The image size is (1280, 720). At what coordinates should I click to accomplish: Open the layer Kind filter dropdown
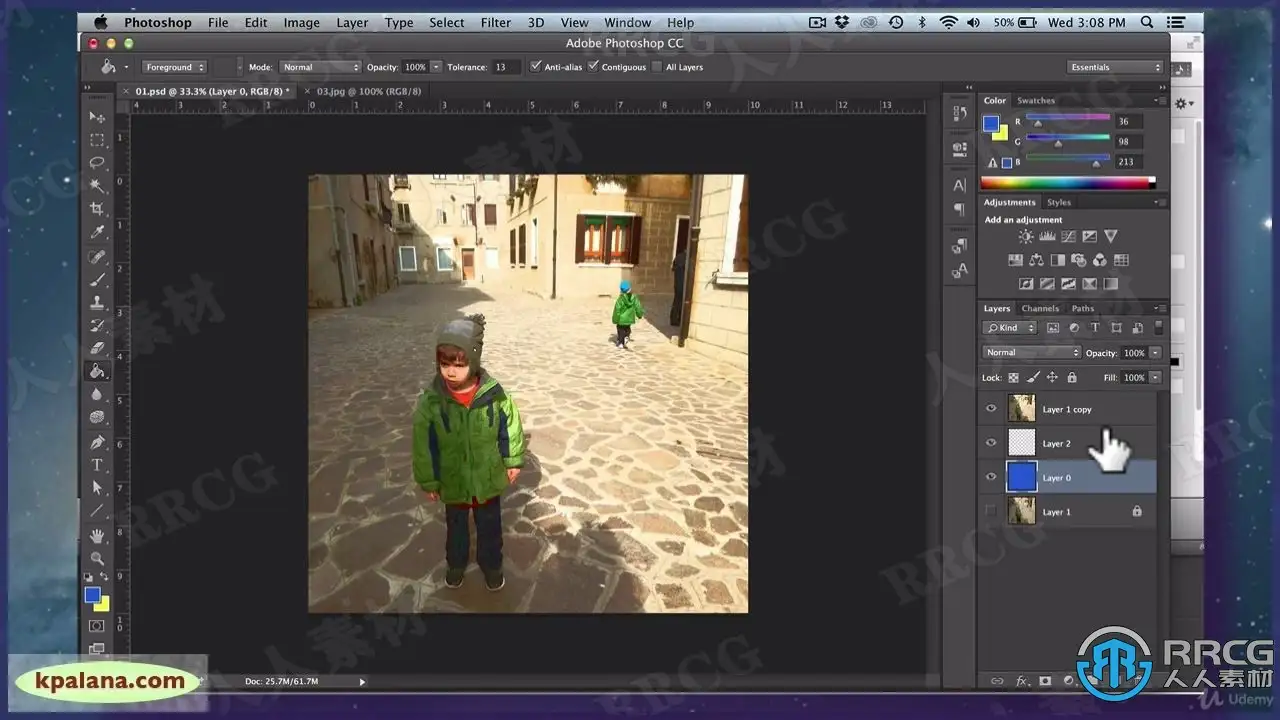pos(1010,327)
